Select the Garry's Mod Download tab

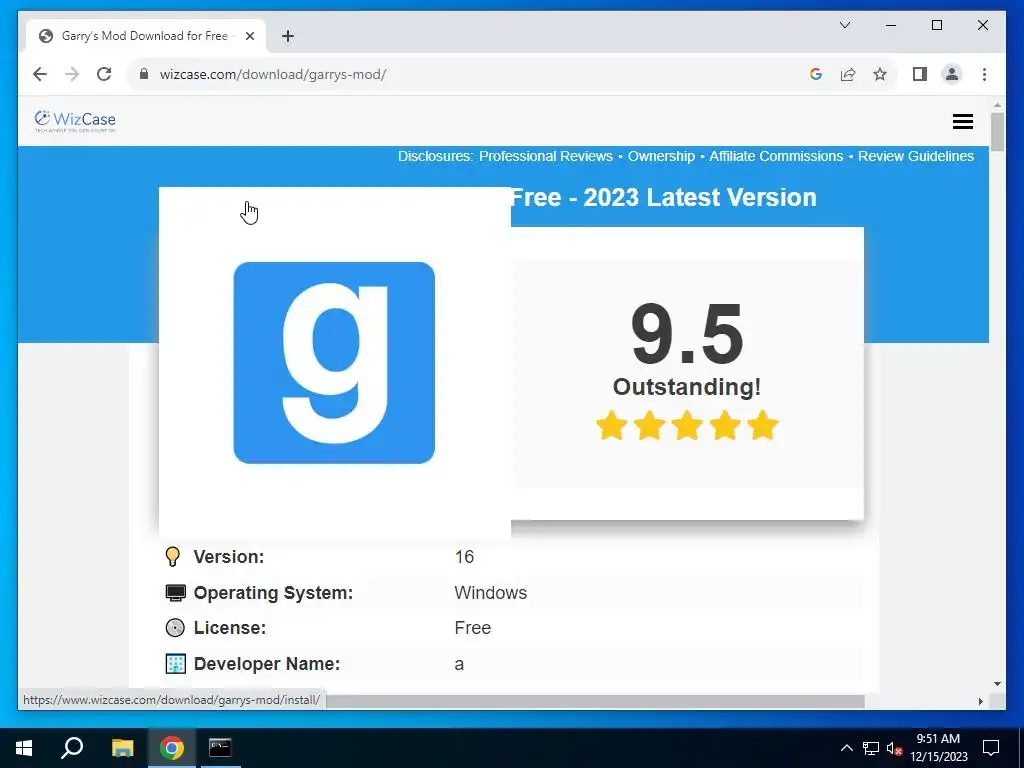(146, 36)
